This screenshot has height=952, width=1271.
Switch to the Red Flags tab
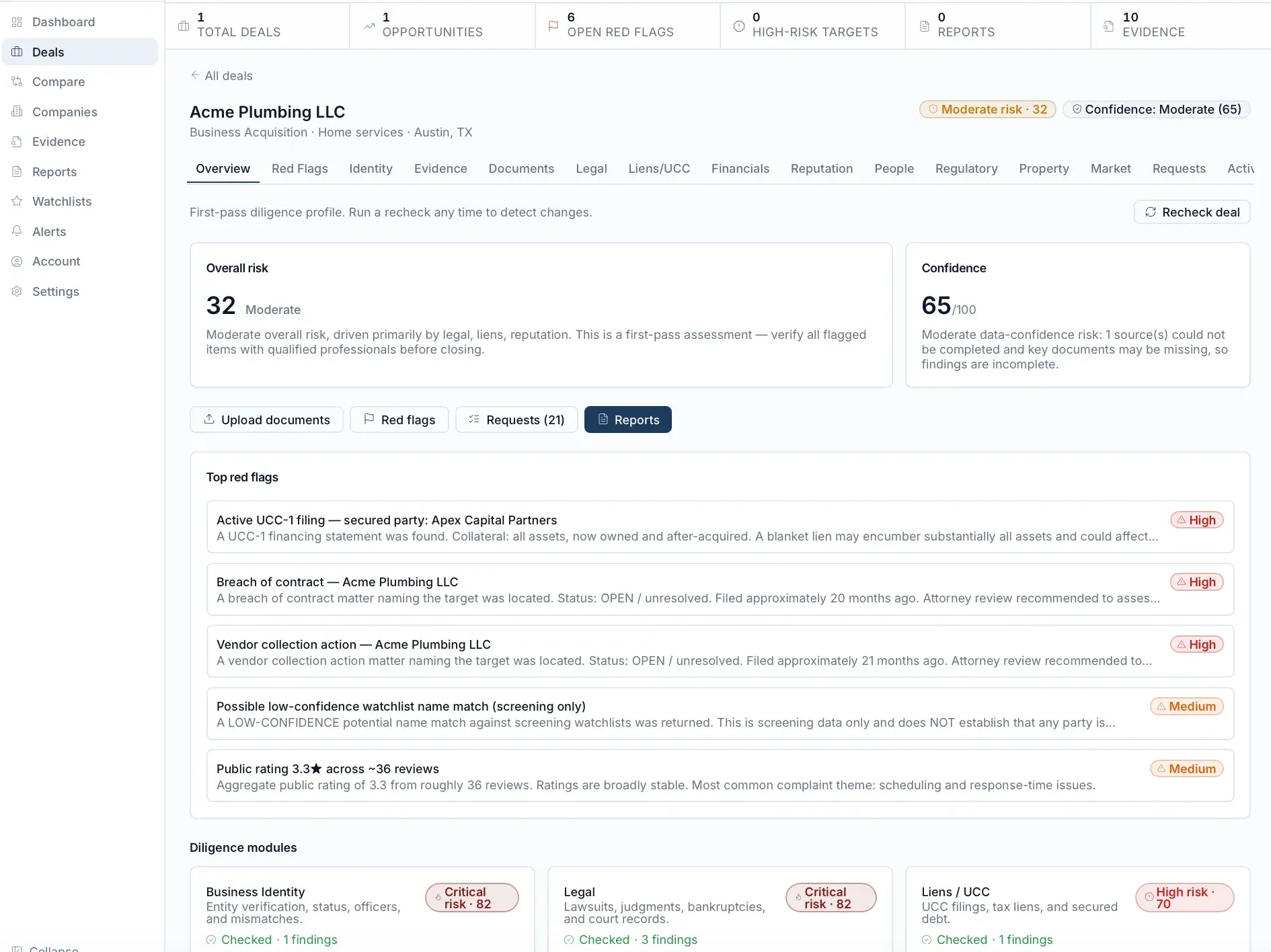(300, 169)
